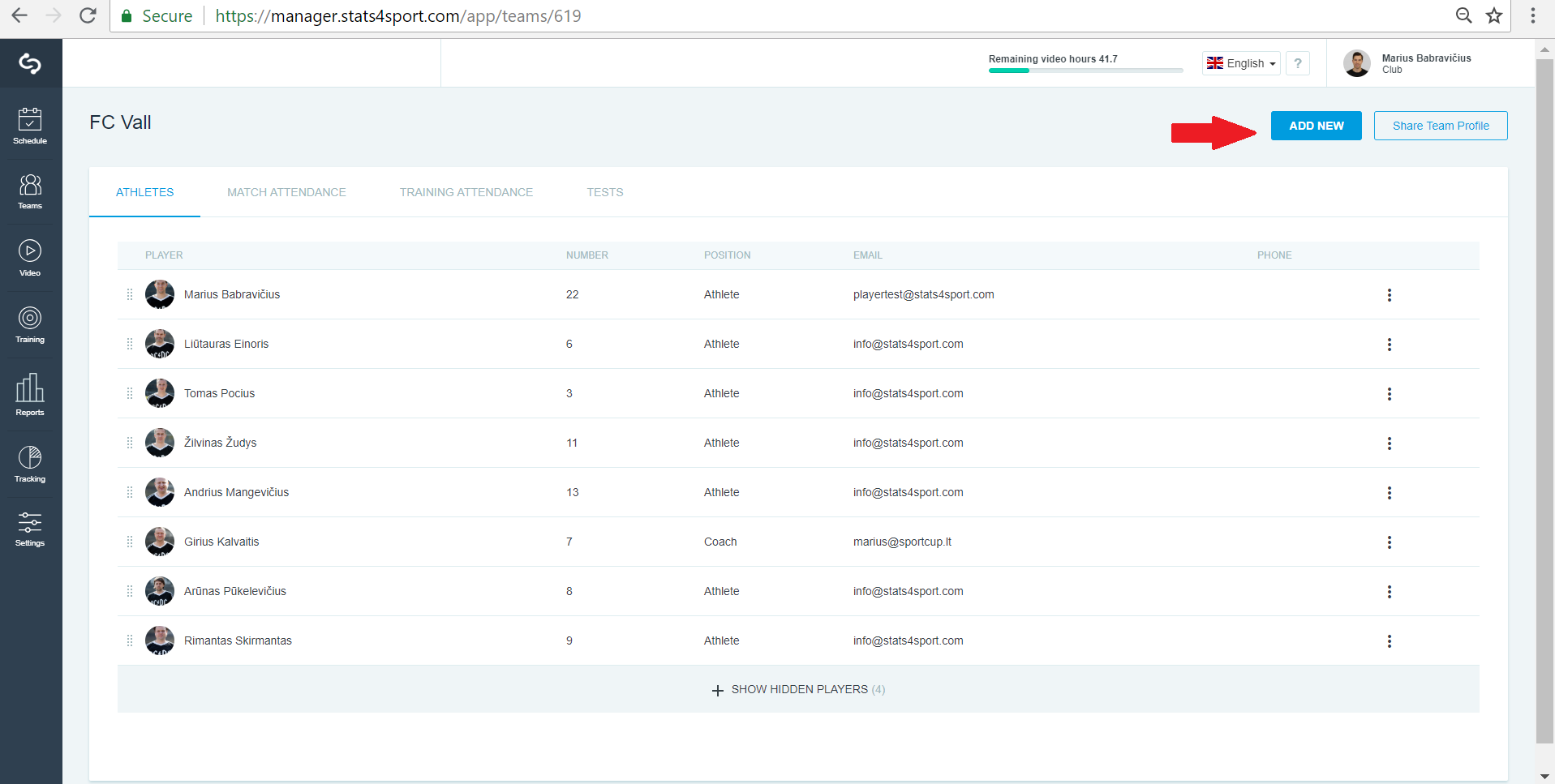Click the page vertical scrollbar
The image size is (1555, 784).
click(1544, 401)
